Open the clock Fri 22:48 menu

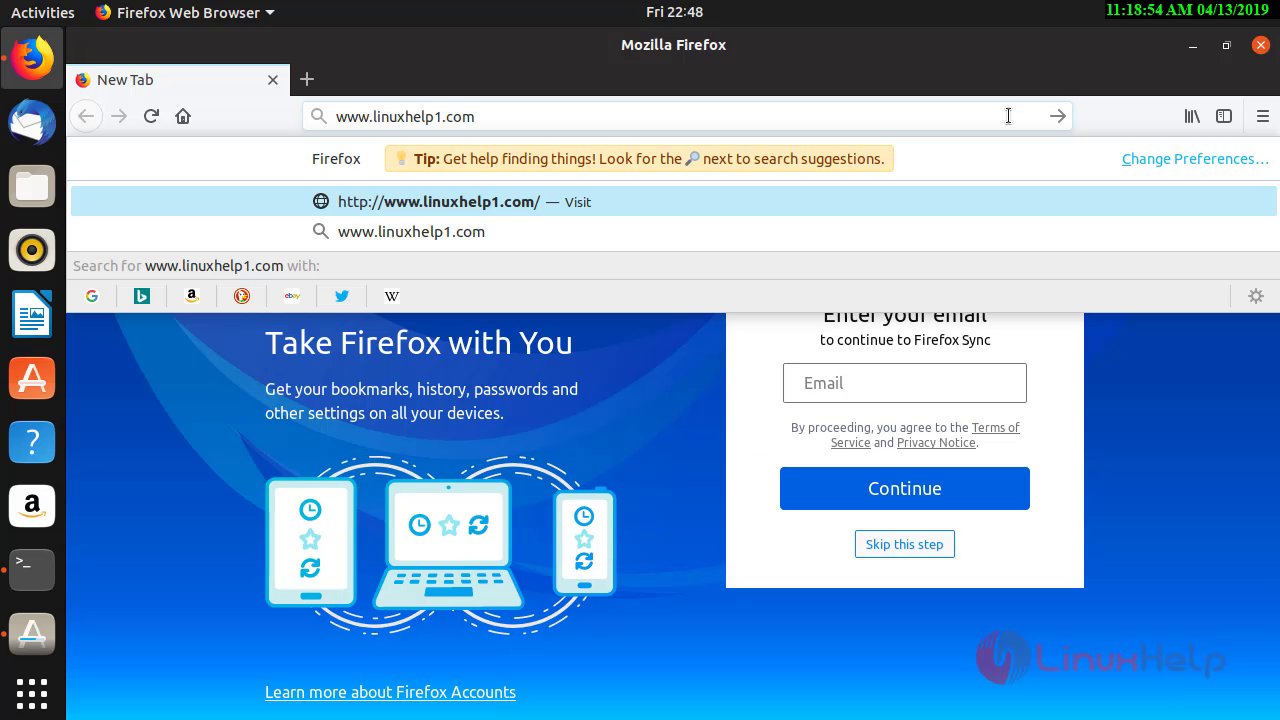pyautogui.click(x=674, y=12)
